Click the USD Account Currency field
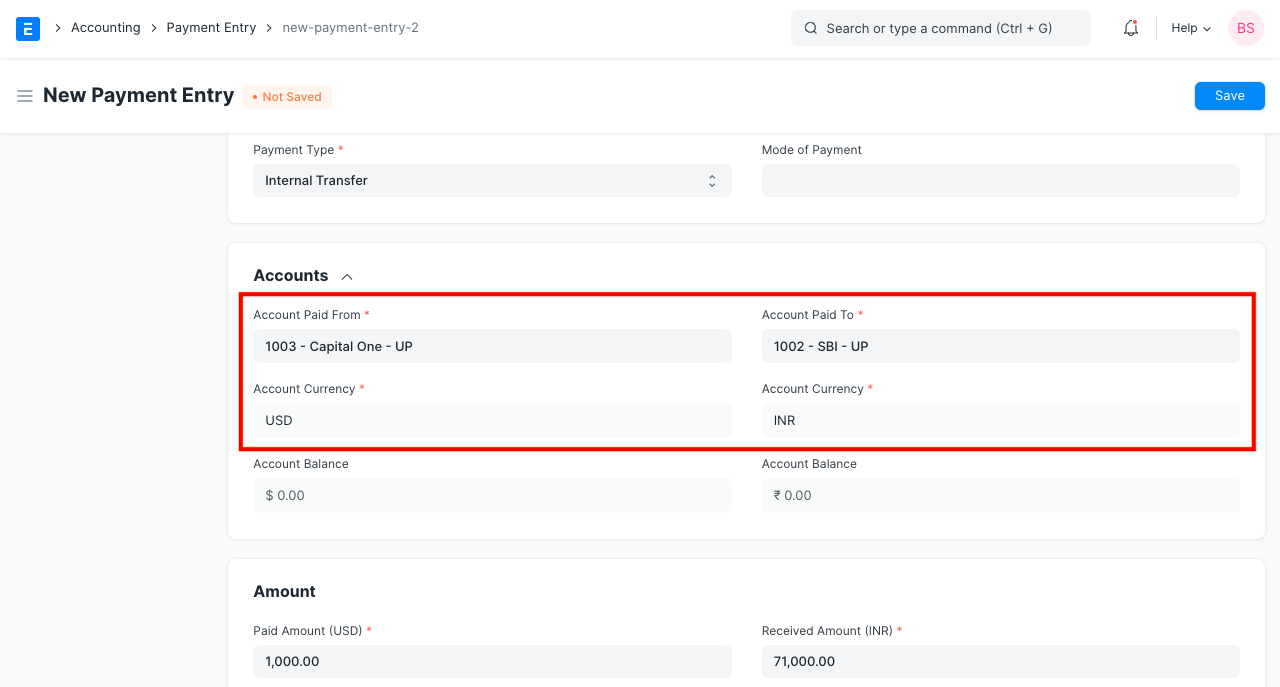1280x687 pixels. pyautogui.click(x=492, y=420)
